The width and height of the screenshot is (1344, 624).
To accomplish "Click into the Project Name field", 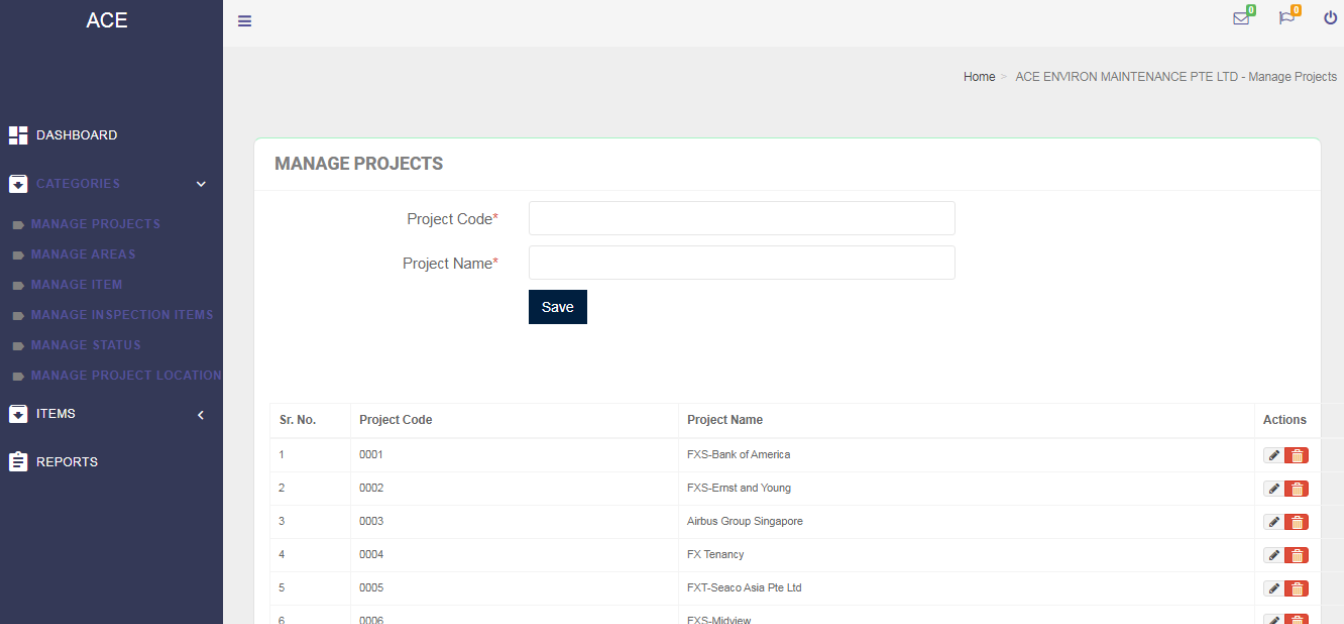I will tap(741, 263).
